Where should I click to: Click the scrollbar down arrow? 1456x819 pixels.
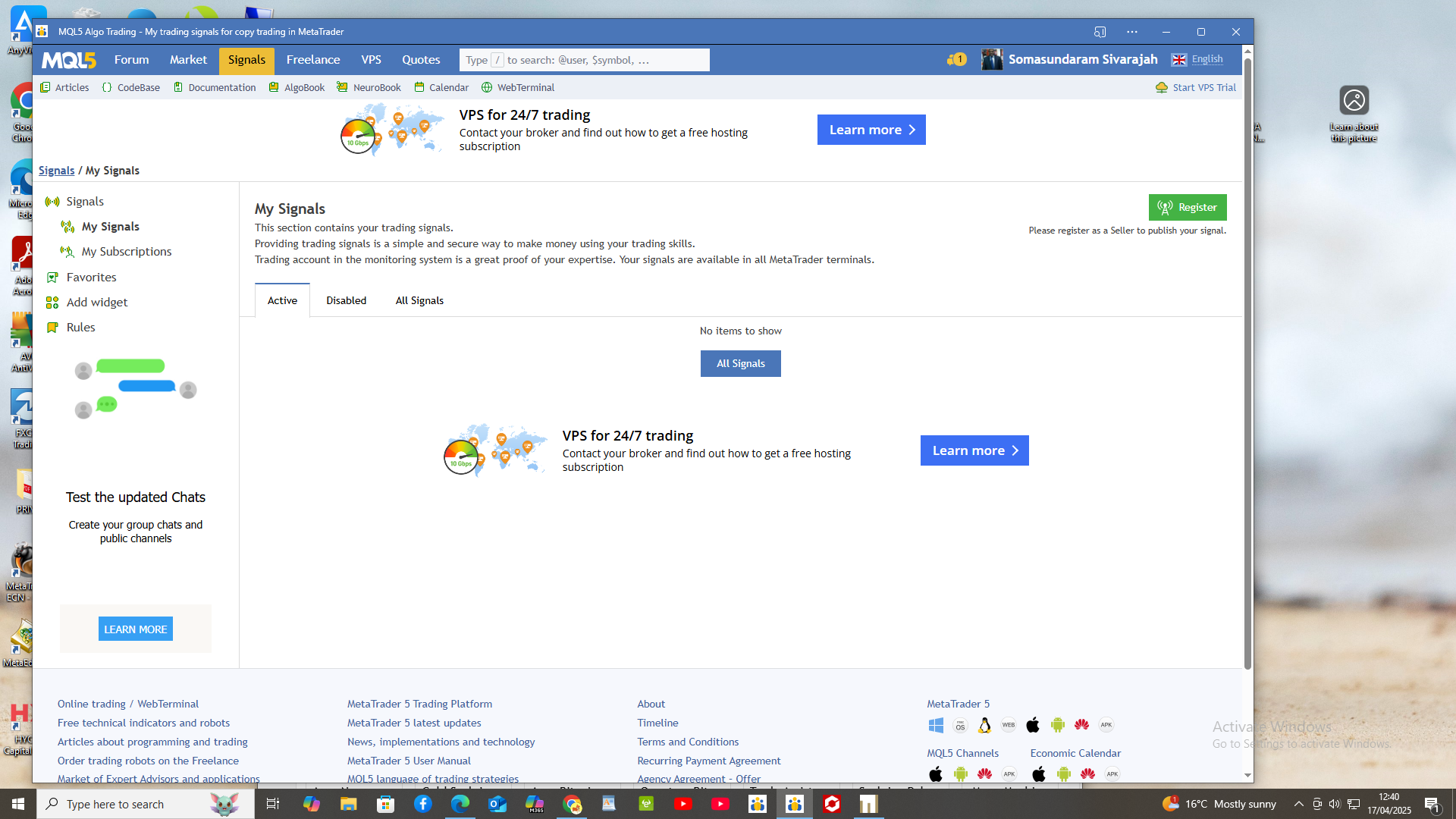click(1247, 775)
